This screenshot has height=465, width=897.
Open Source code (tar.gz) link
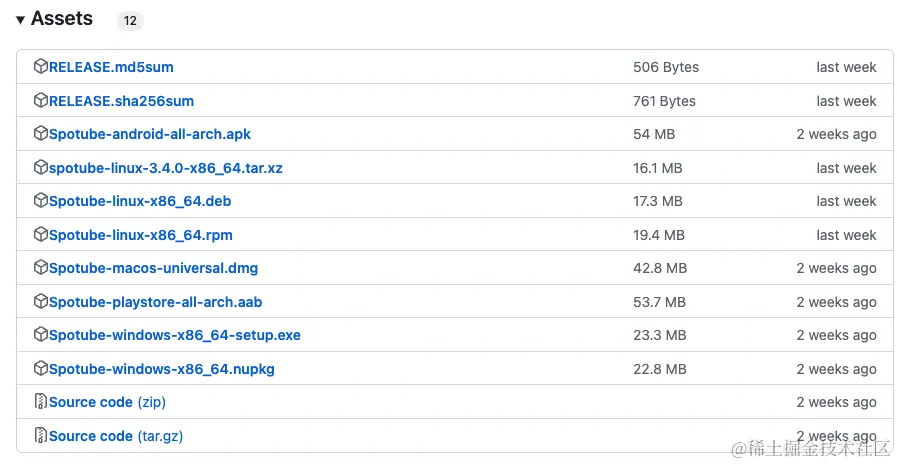pyautogui.click(x=116, y=436)
